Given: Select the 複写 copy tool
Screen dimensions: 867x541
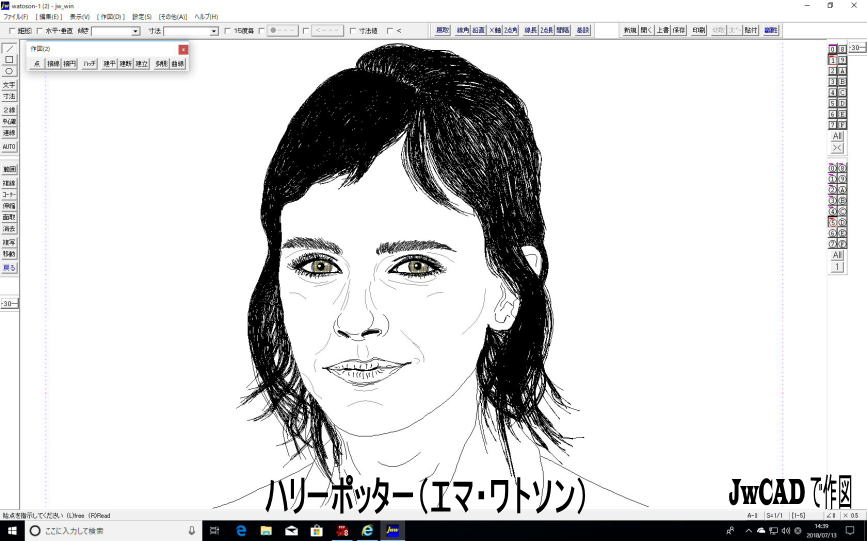Looking at the screenshot, I should (x=9, y=242).
